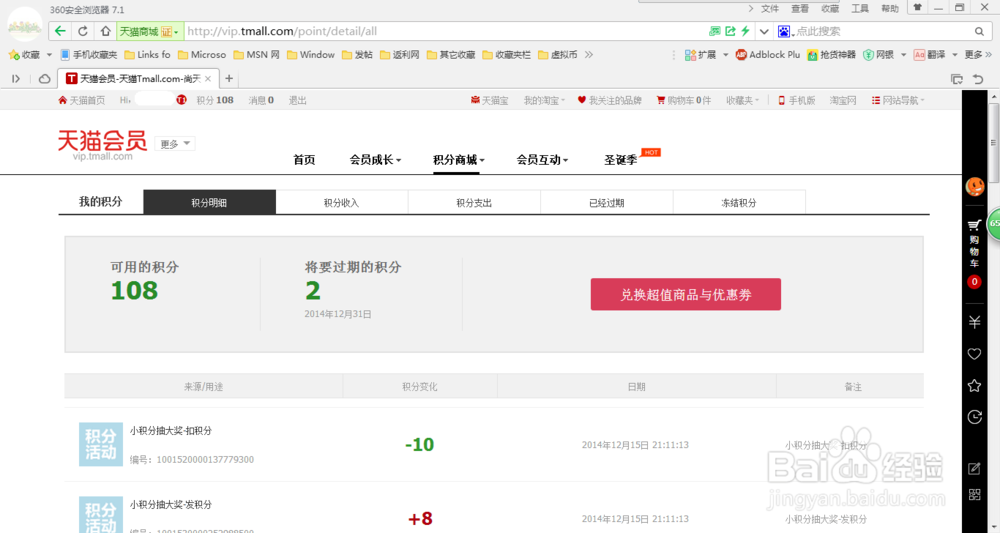The height and width of the screenshot is (533, 1000).
Task: Open 我的淘宝 dropdown
Action: point(544,100)
